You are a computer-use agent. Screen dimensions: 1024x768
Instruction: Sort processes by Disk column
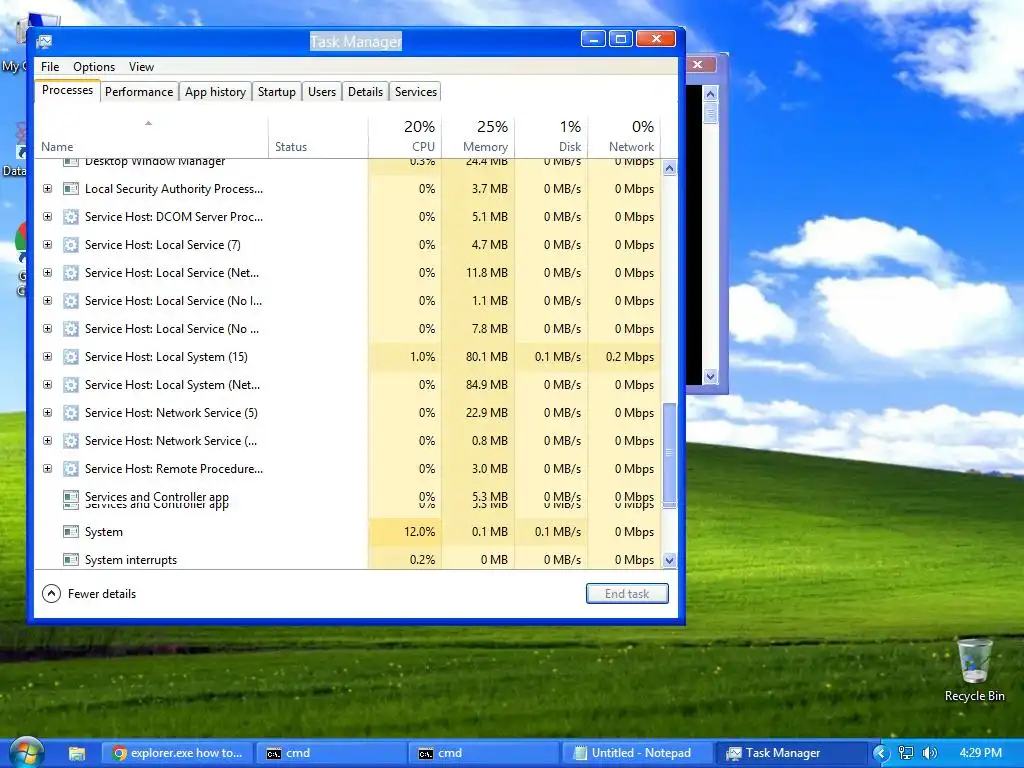click(551, 136)
